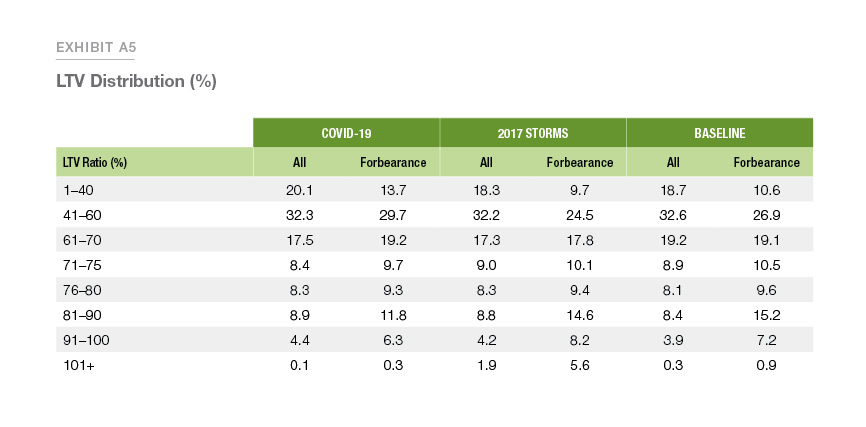The image size is (866, 427).
Task: Click the 61–70 row label
Action: pos(82,240)
